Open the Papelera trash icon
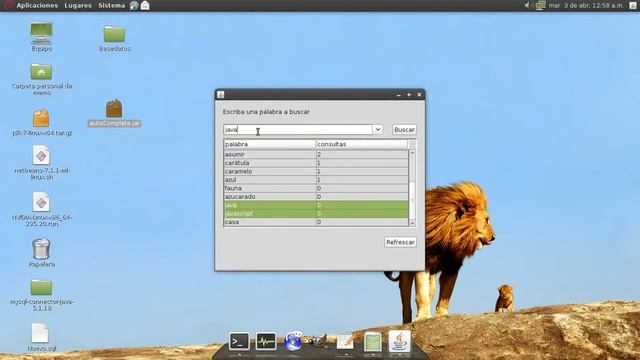This screenshot has width=640, height=360. 42,253
